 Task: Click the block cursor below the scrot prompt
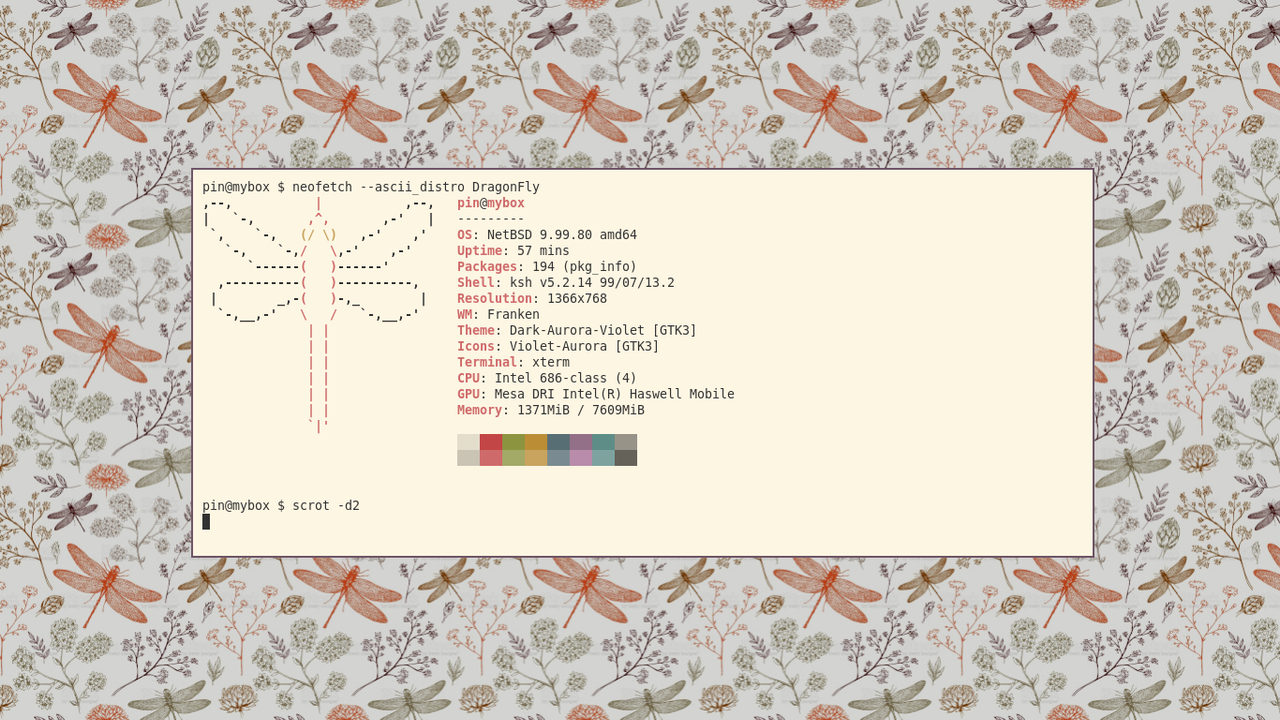pyautogui.click(x=206, y=522)
